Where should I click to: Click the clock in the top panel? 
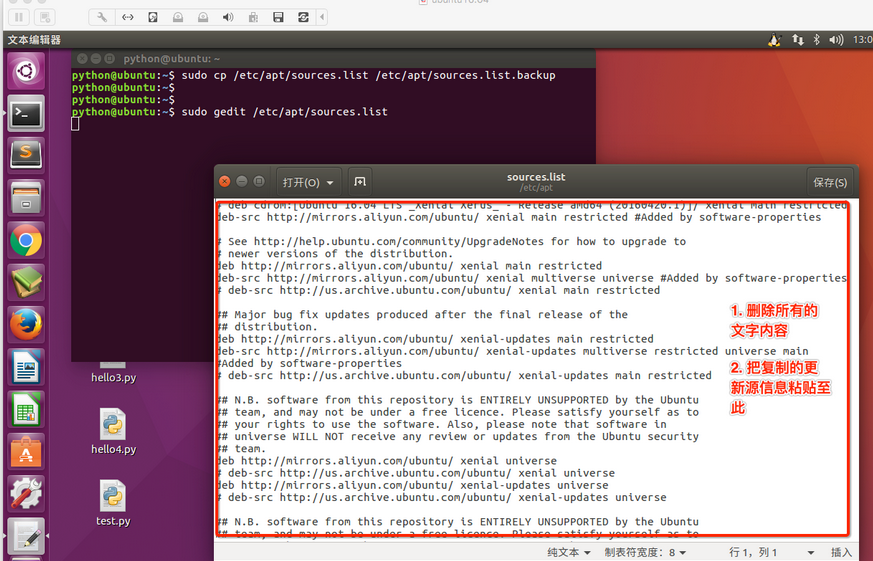point(862,40)
